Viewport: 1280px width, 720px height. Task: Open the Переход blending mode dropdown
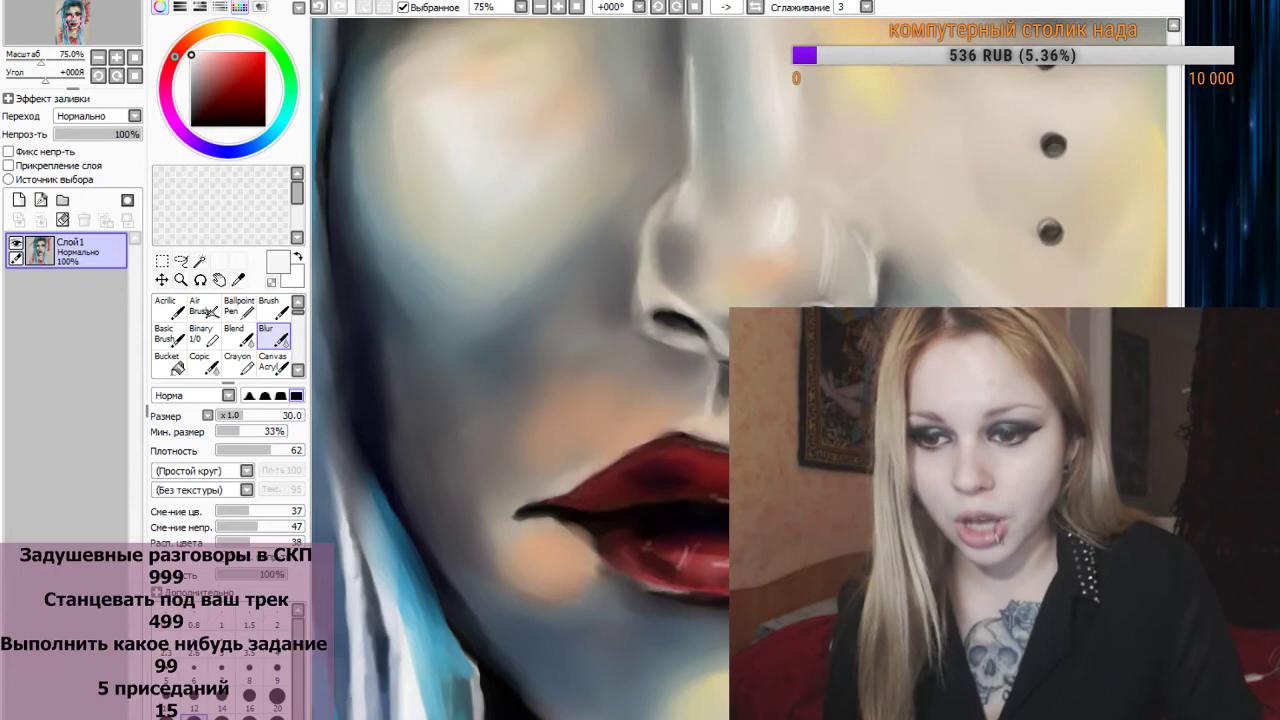pos(135,116)
